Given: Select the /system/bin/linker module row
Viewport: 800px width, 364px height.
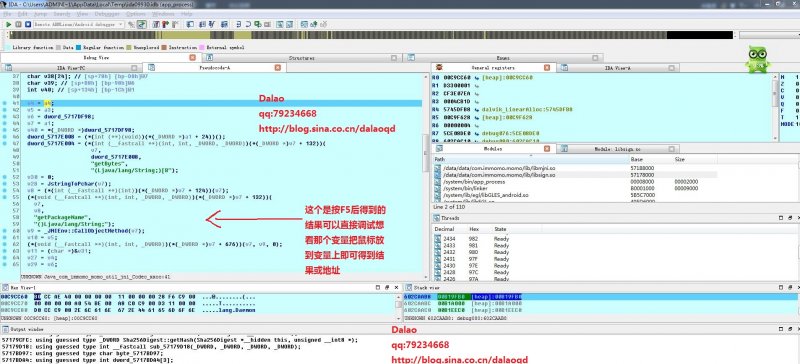Looking at the screenshot, I should click(575, 188).
